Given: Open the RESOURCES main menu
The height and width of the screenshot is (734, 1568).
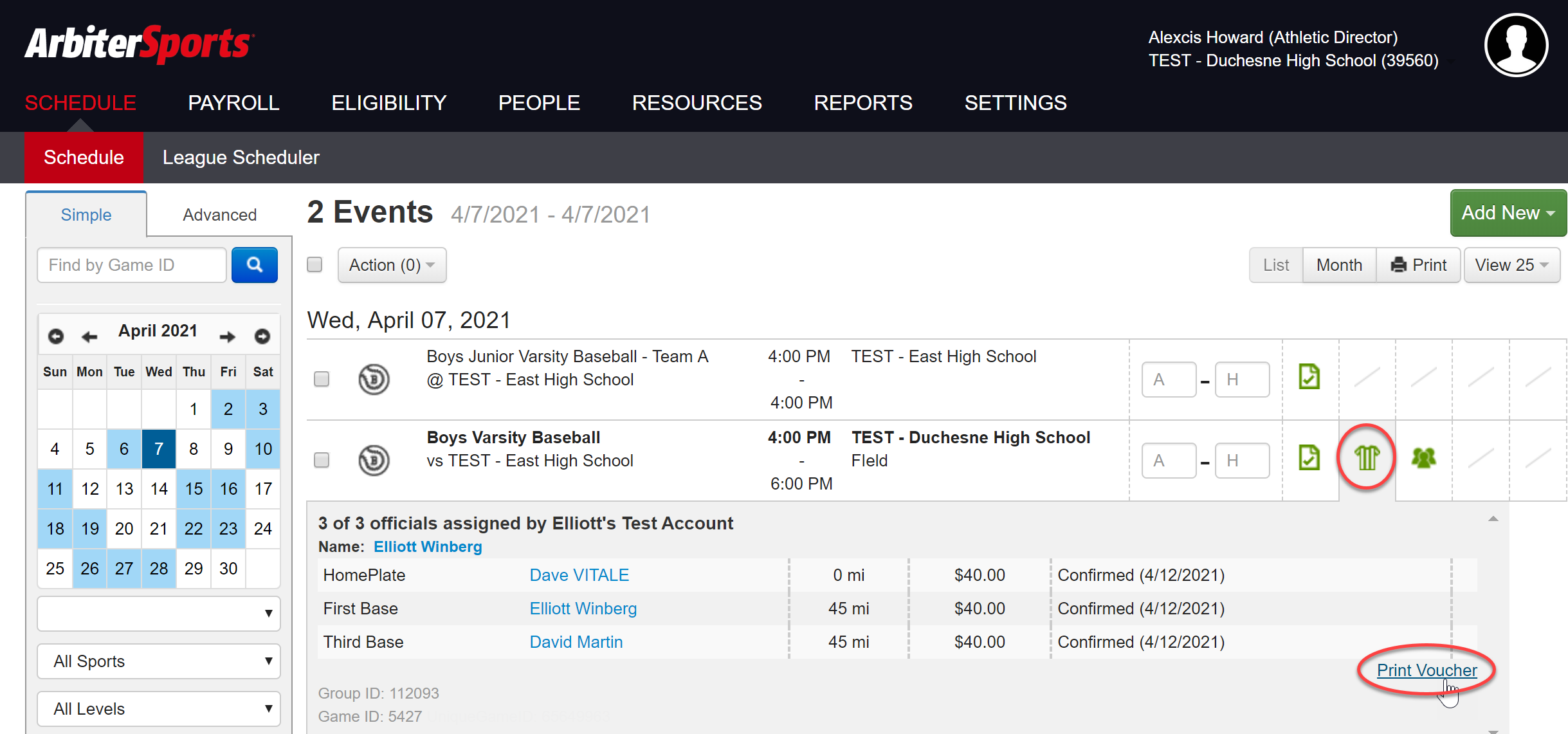Looking at the screenshot, I should (x=697, y=103).
